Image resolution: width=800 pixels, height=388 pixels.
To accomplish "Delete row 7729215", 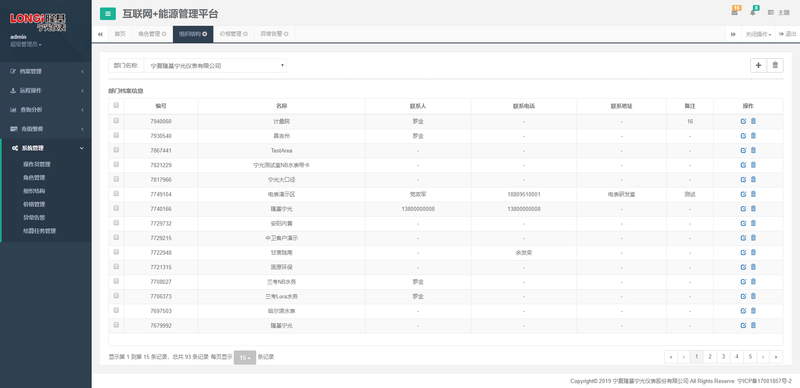I will click(x=754, y=238).
